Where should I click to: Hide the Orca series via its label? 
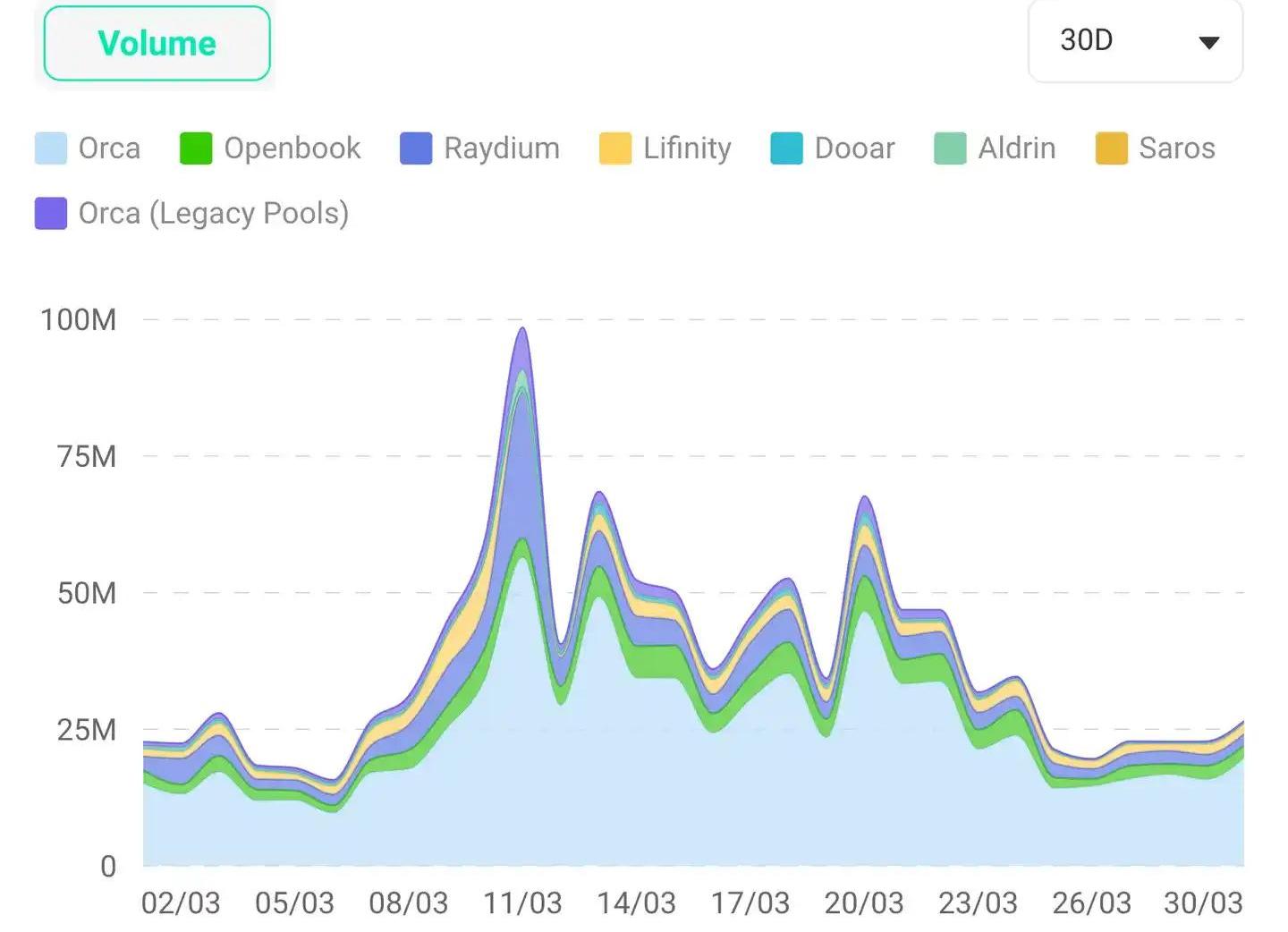click(109, 148)
